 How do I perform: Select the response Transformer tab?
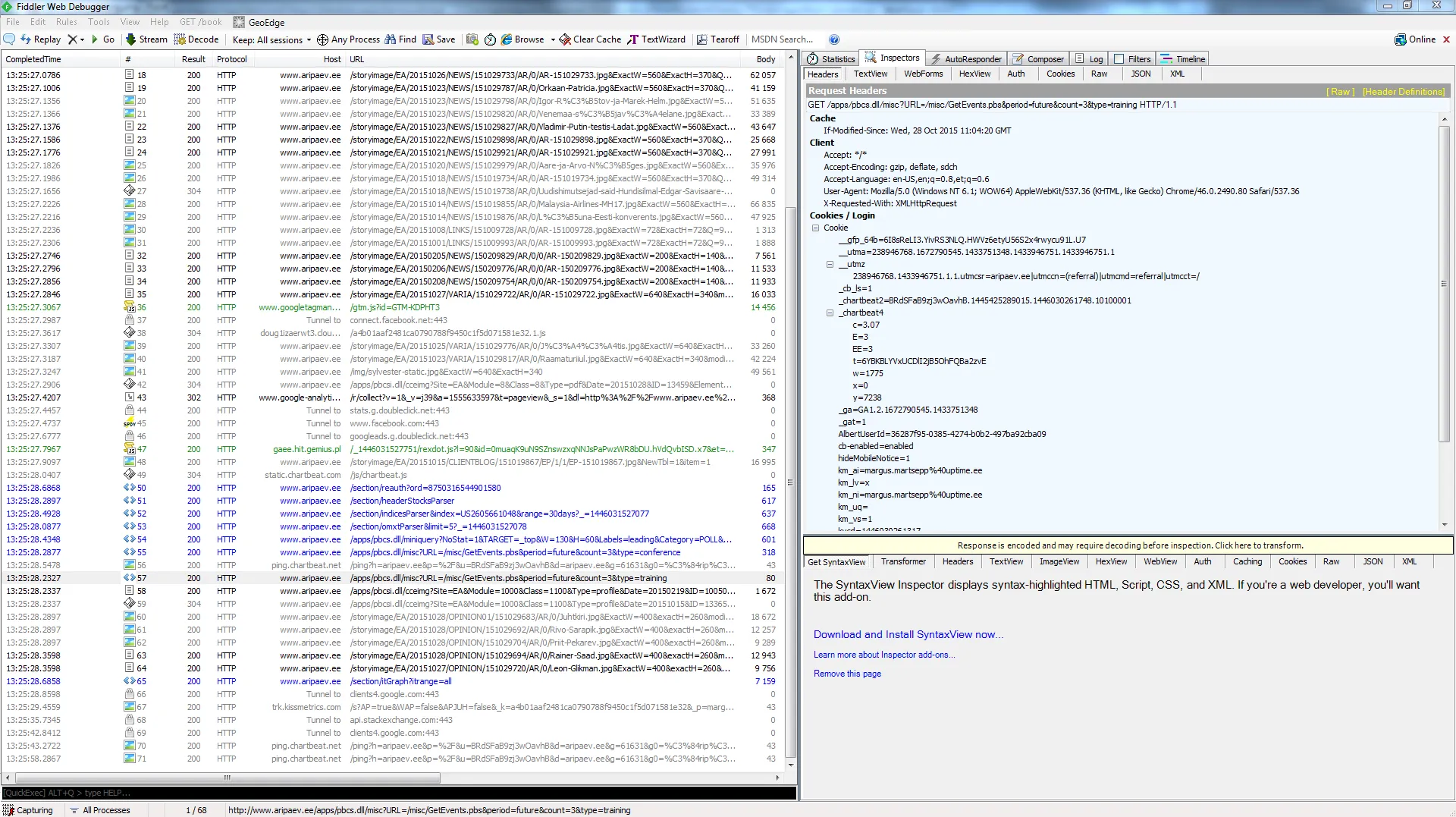[x=903, y=561]
